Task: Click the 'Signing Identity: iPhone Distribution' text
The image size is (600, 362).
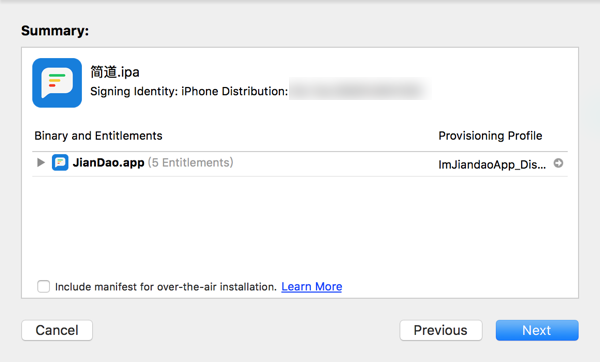Action: [x=189, y=91]
